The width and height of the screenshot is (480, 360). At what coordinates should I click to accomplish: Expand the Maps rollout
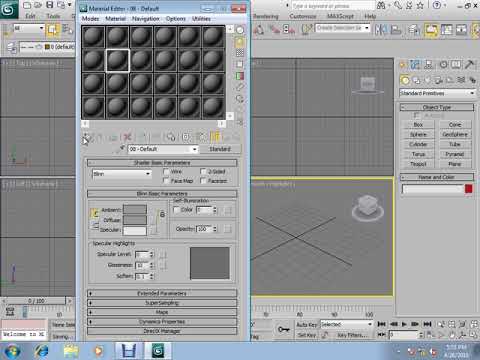(x=162, y=312)
